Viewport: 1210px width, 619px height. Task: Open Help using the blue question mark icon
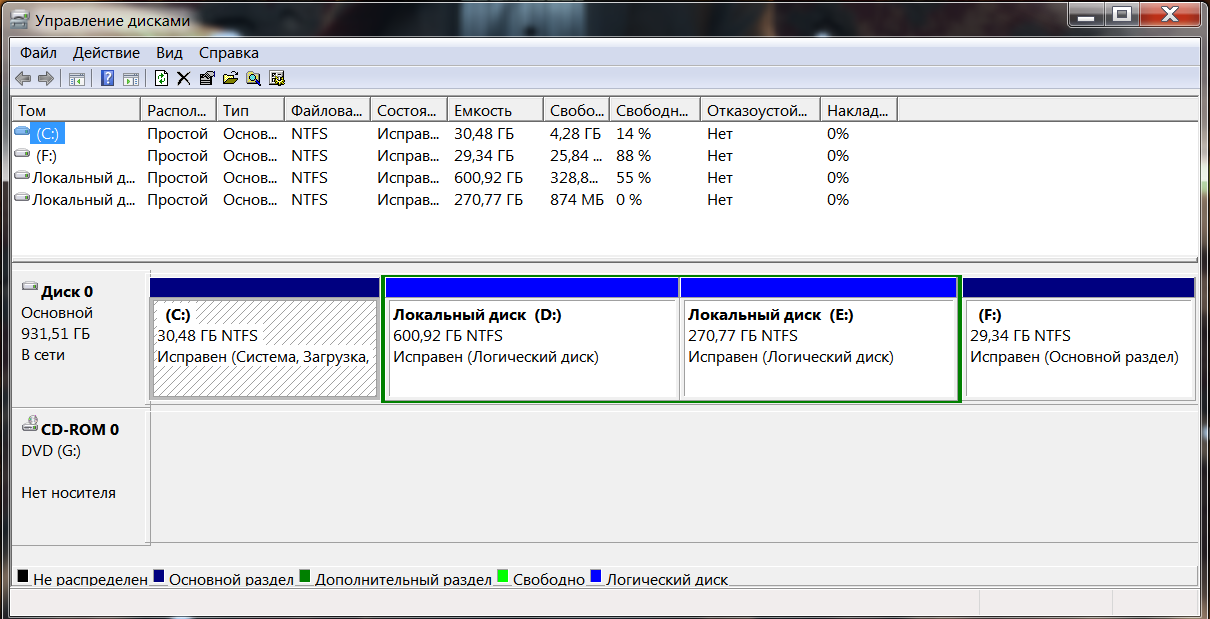(107, 78)
